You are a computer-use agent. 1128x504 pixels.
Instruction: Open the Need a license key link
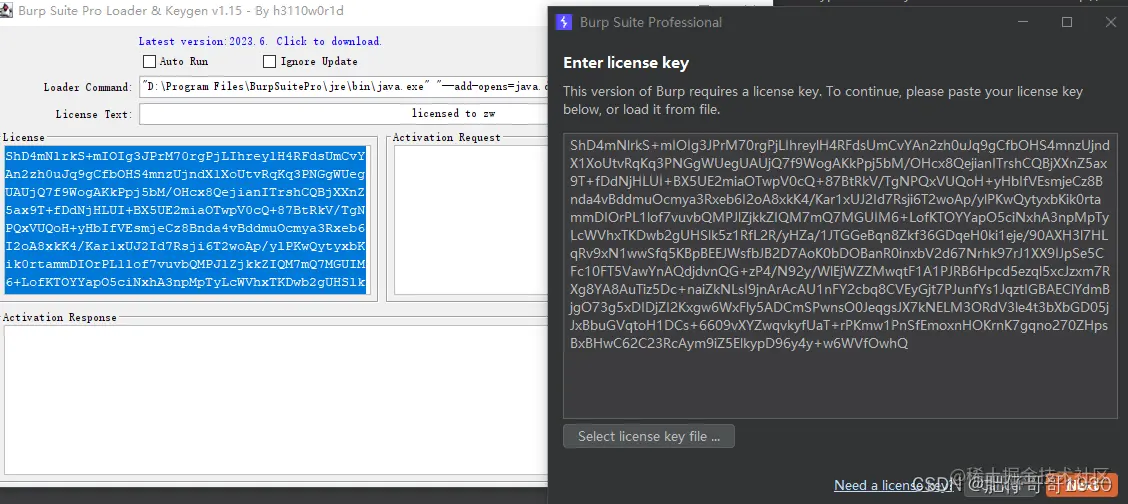tap(893, 485)
